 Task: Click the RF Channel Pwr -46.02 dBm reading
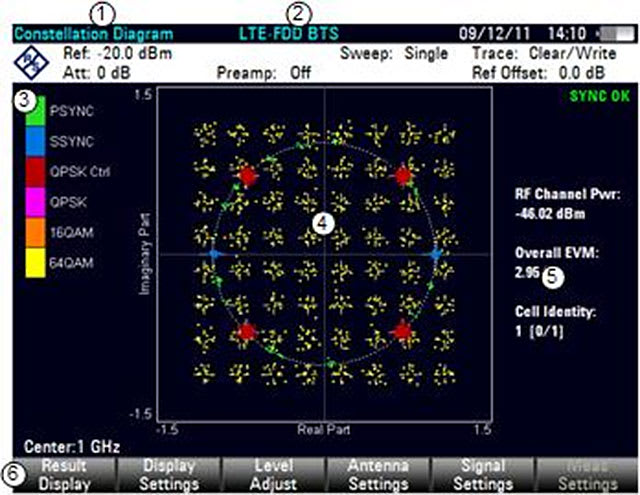567,204
